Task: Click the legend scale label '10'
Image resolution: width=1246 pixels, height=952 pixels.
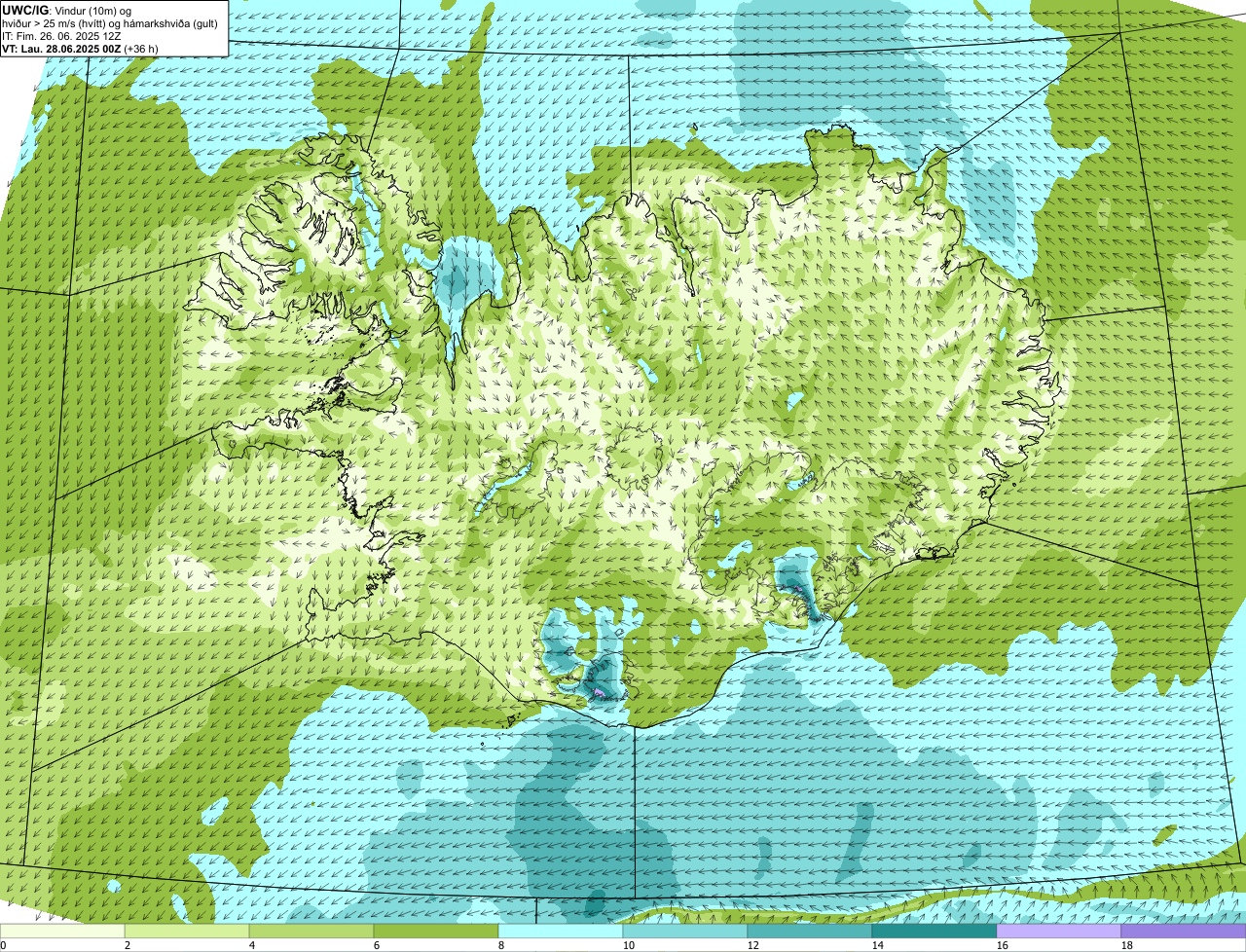Action: coord(629,945)
